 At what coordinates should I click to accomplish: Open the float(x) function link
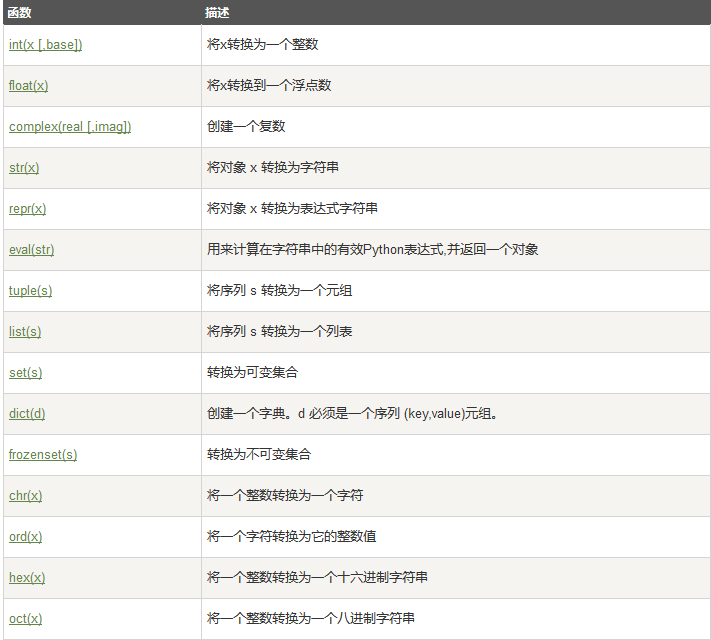(29, 86)
